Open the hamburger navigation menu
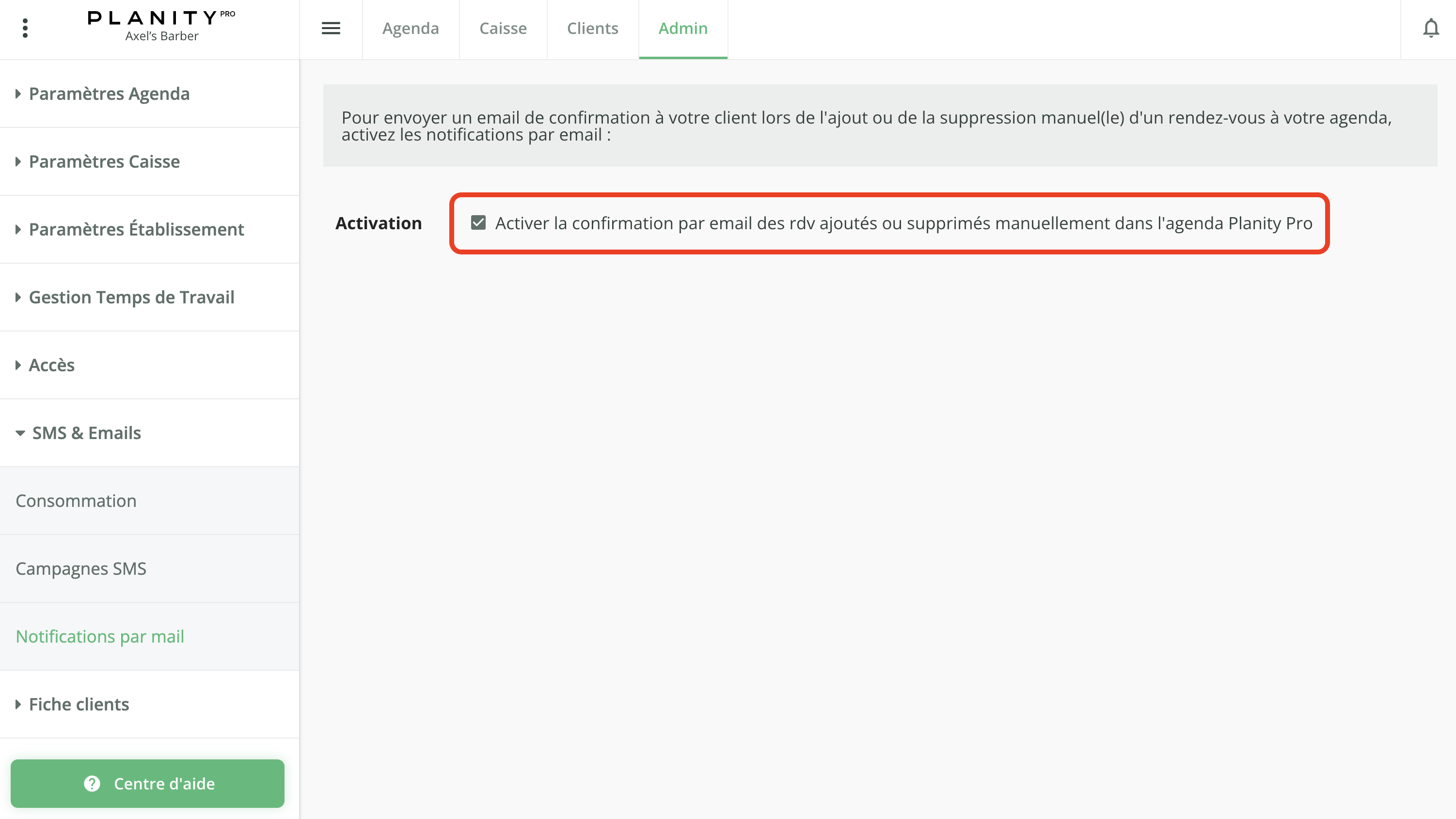Image resolution: width=1456 pixels, height=819 pixels. pos(331,28)
